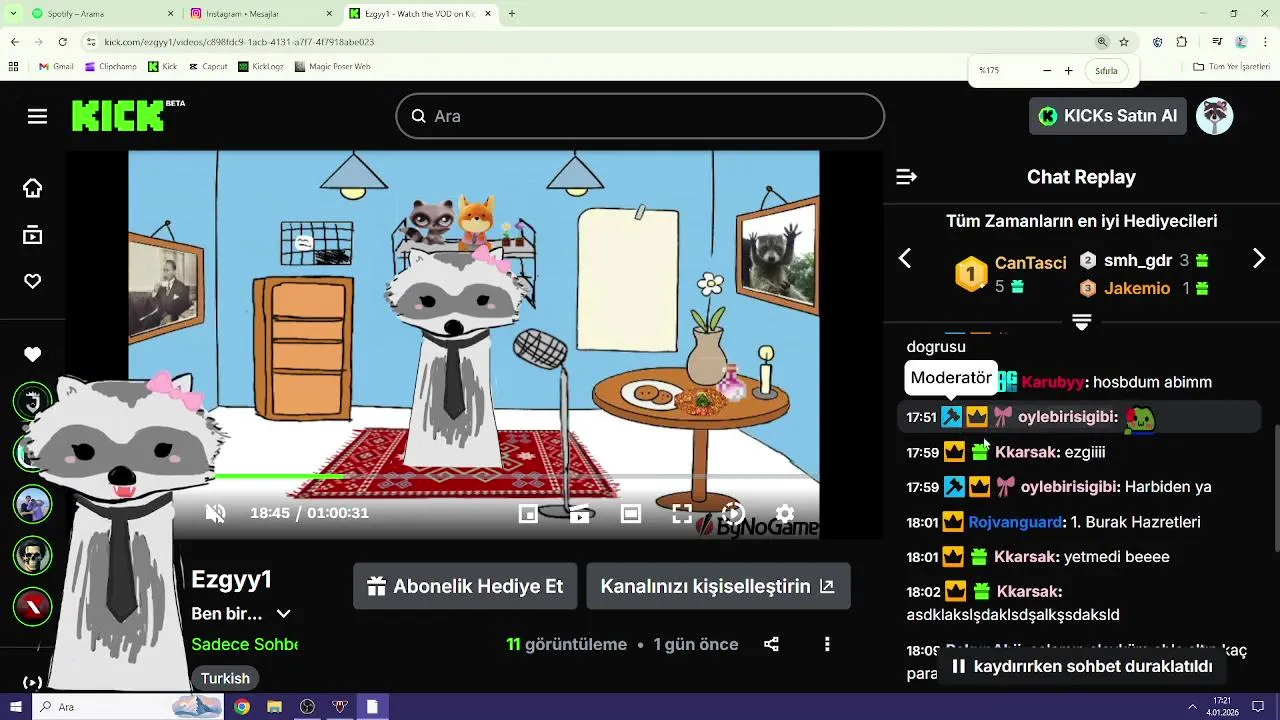Expand the Ben bir... title chevron
This screenshot has height=720, width=1280.
tap(284, 614)
